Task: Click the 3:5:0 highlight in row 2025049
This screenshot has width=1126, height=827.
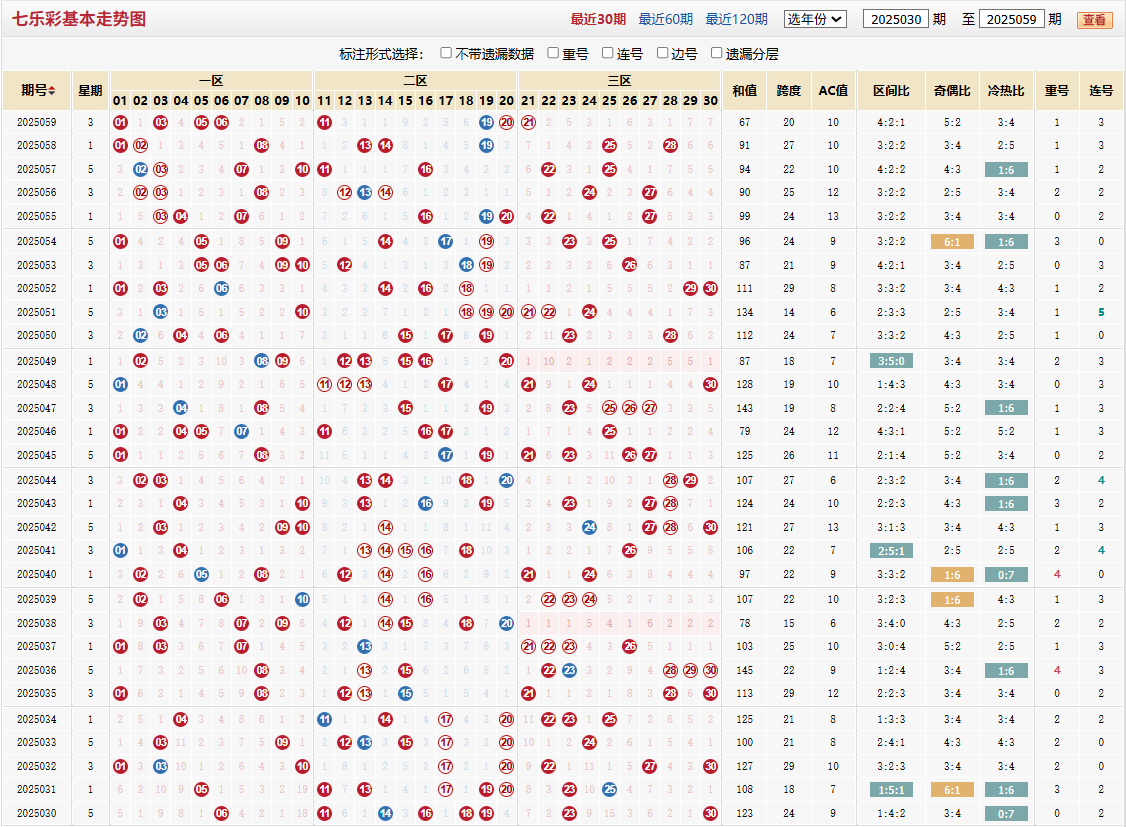Action: pos(891,361)
